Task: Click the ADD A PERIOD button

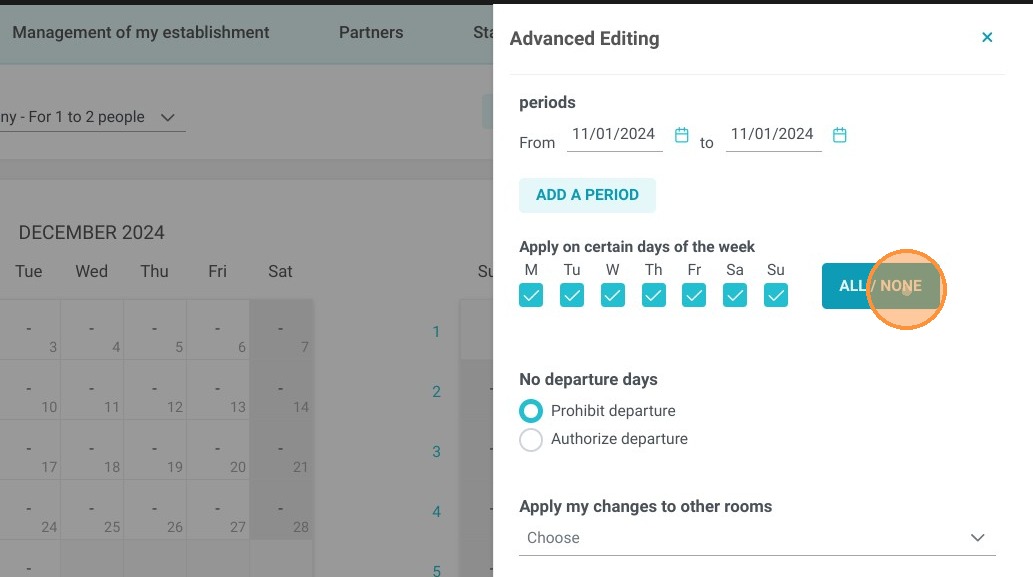Action: pyautogui.click(x=587, y=195)
